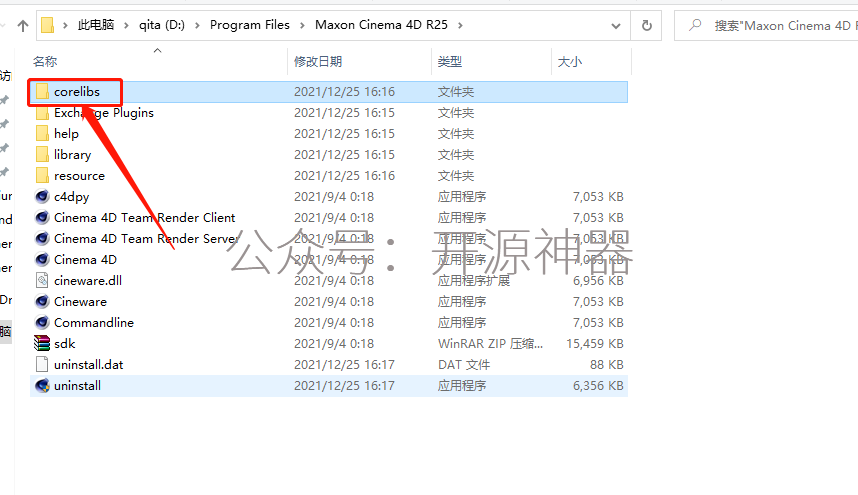Select the c4dpy application icon
Screen dimensions: 858x495
42,196
